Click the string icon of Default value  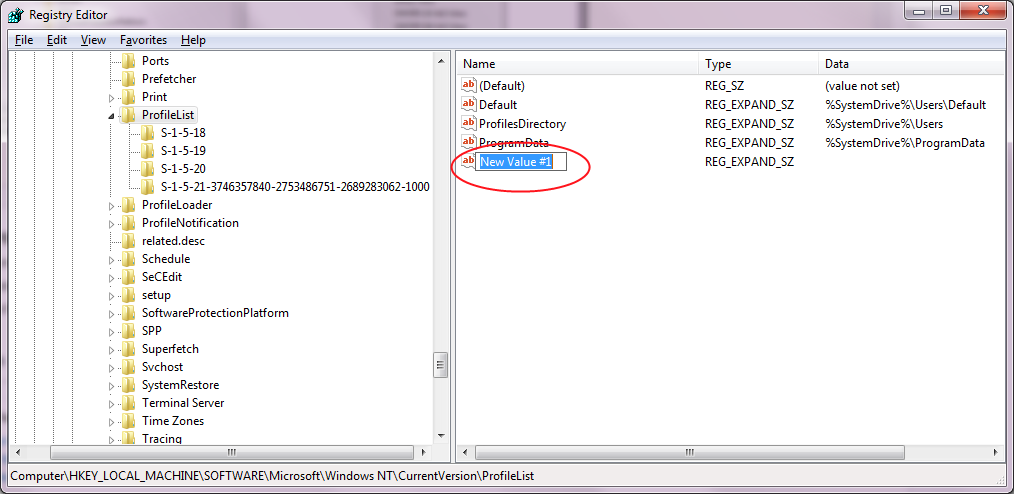468,104
